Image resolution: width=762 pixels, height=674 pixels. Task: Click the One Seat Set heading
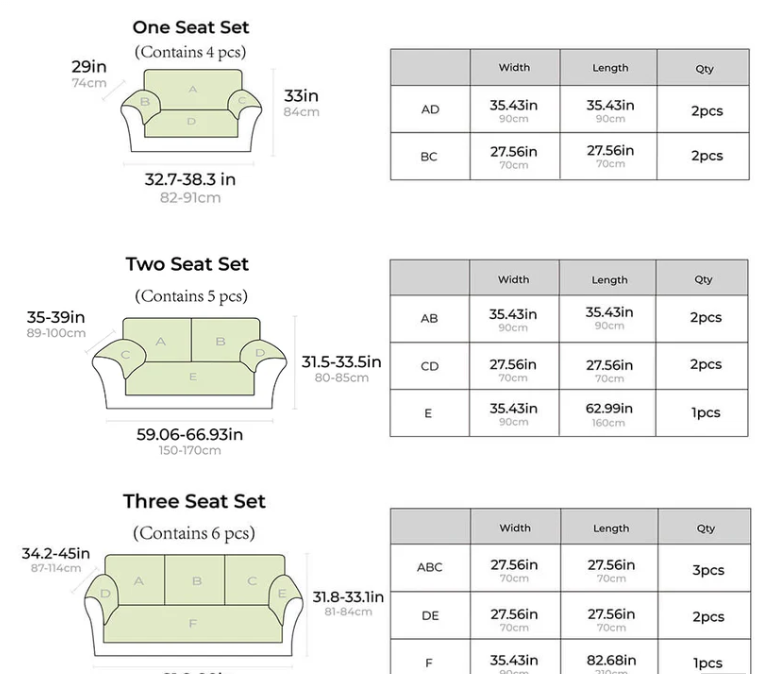(190, 27)
